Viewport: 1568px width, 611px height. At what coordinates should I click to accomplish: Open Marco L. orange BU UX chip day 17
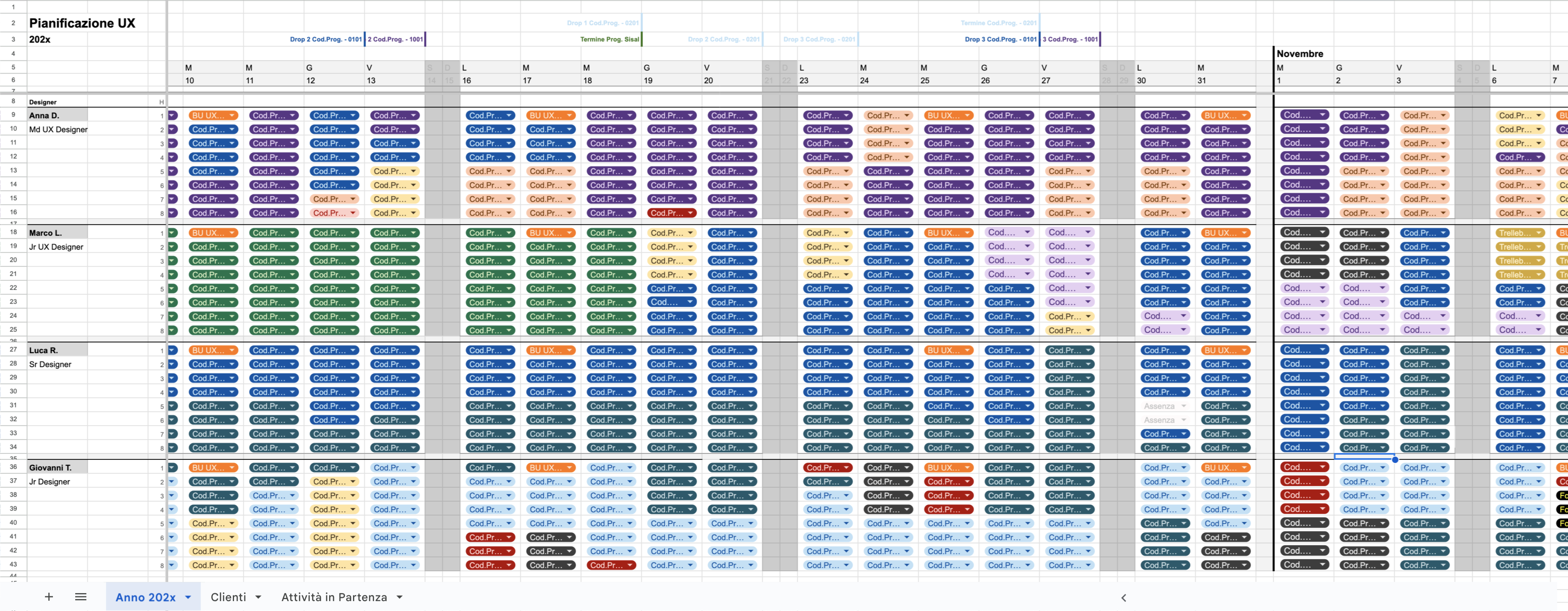click(x=550, y=233)
